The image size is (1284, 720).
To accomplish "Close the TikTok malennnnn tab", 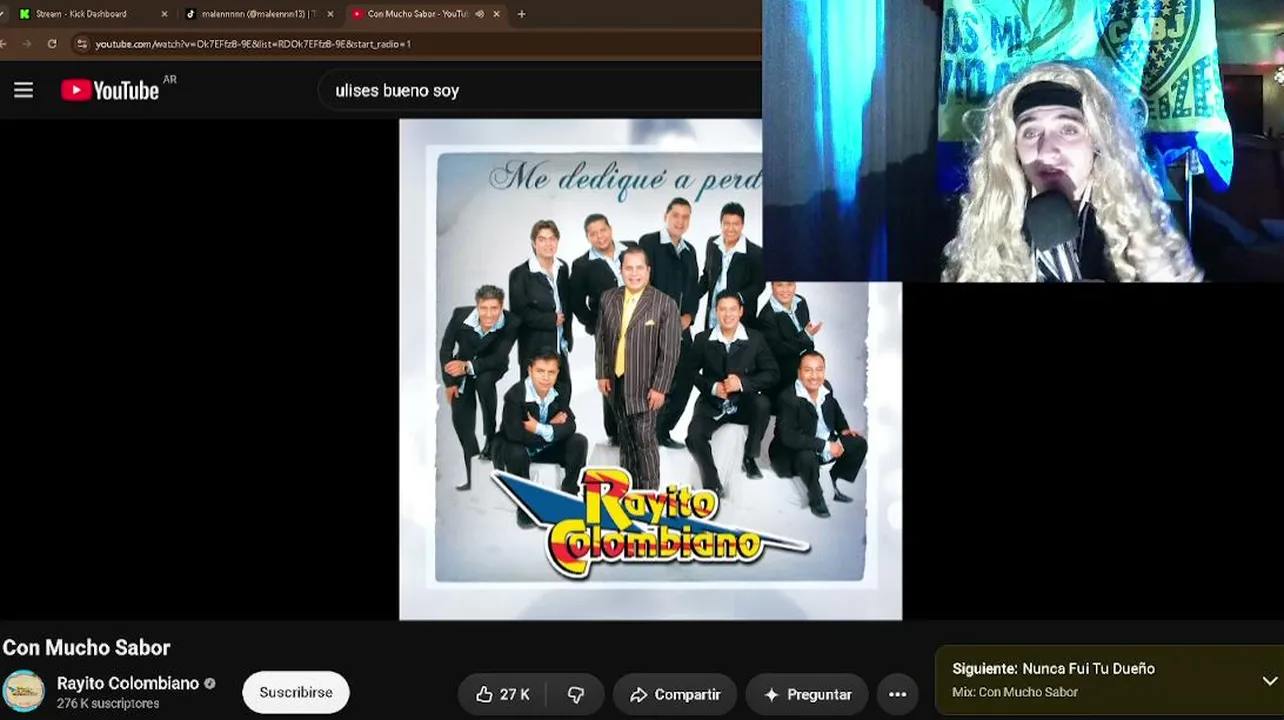I will [330, 14].
